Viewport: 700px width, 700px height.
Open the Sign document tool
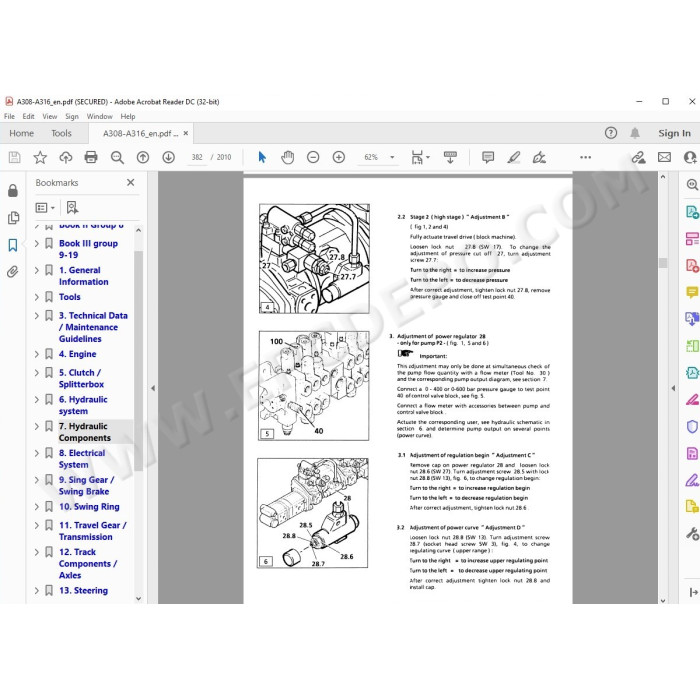[x=539, y=157]
